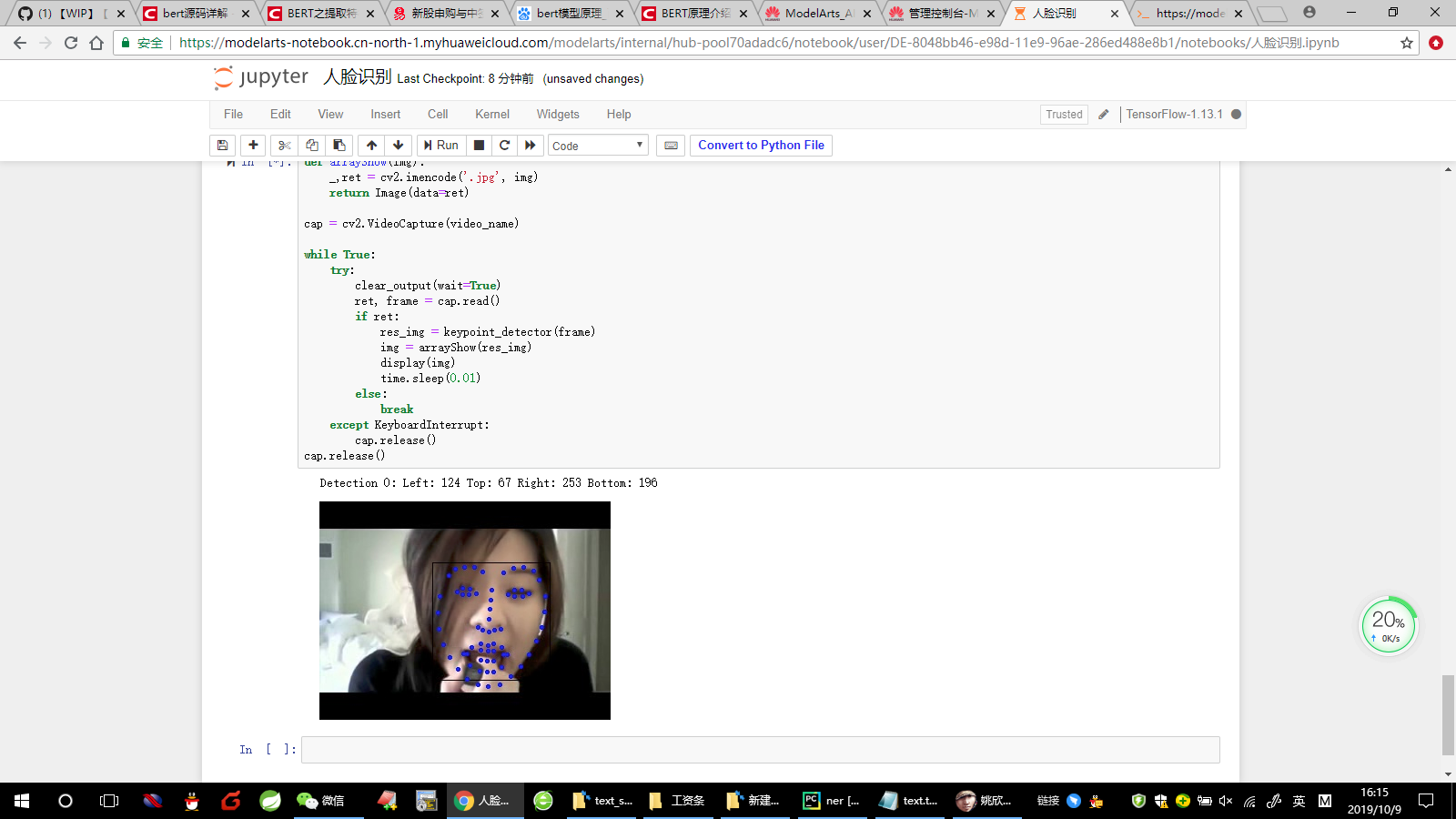This screenshot has width=1456, height=819.
Task: Open the browser home page icon
Action: 96,43
